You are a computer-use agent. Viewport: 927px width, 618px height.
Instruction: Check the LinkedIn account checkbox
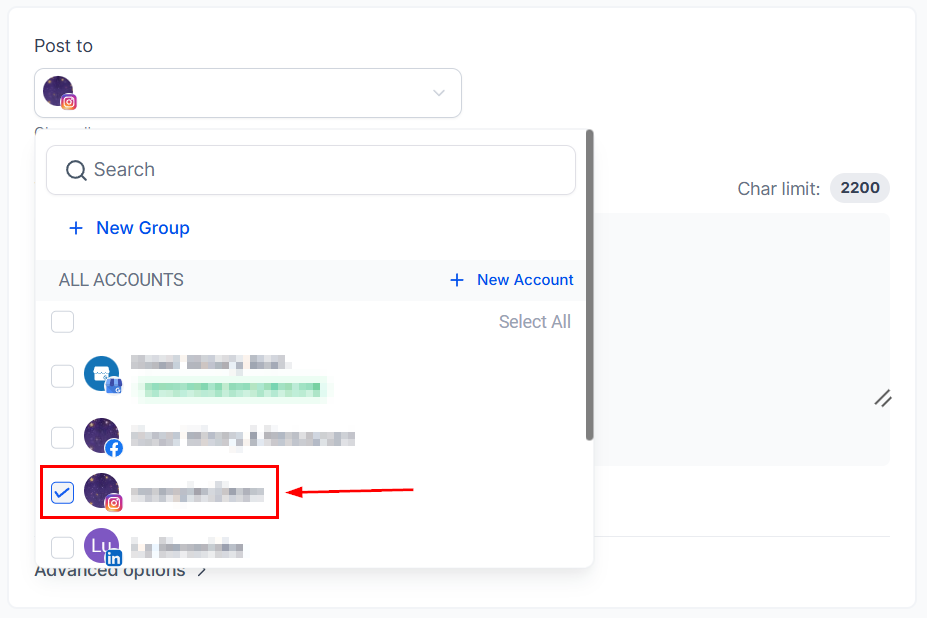(62, 547)
